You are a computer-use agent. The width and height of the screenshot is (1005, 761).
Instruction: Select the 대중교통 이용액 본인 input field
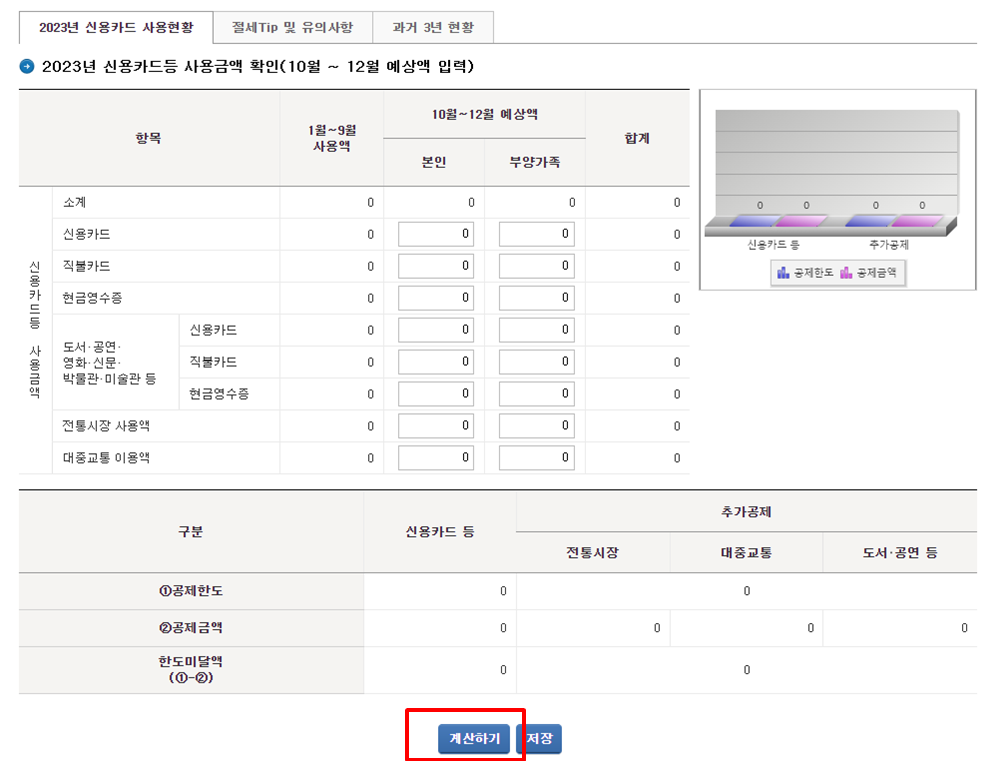(435, 457)
